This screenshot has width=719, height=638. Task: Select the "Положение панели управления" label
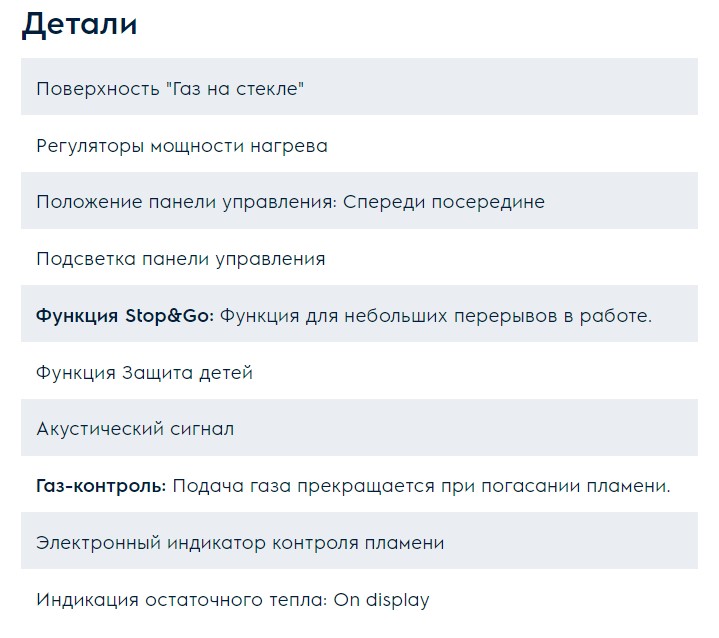pos(185,202)
